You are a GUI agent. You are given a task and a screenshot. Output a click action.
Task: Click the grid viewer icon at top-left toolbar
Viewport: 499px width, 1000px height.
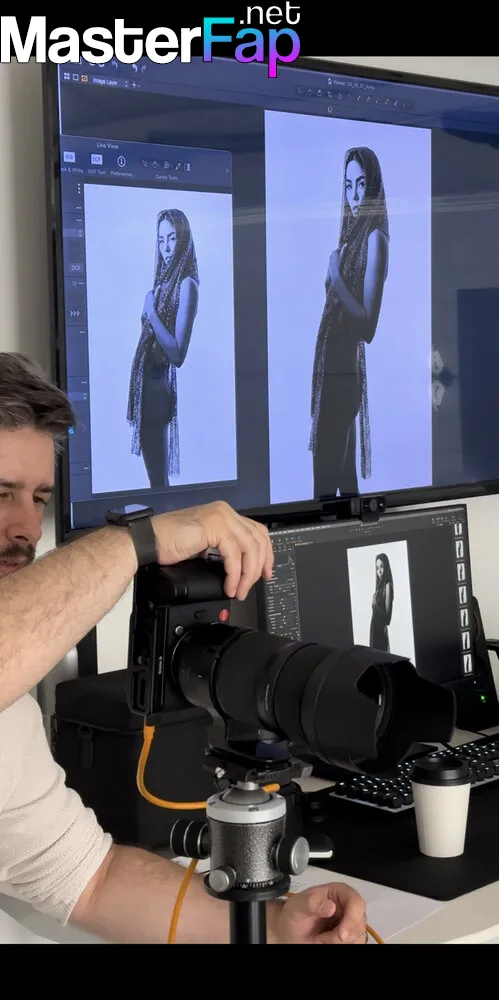(x=66, y=76)
